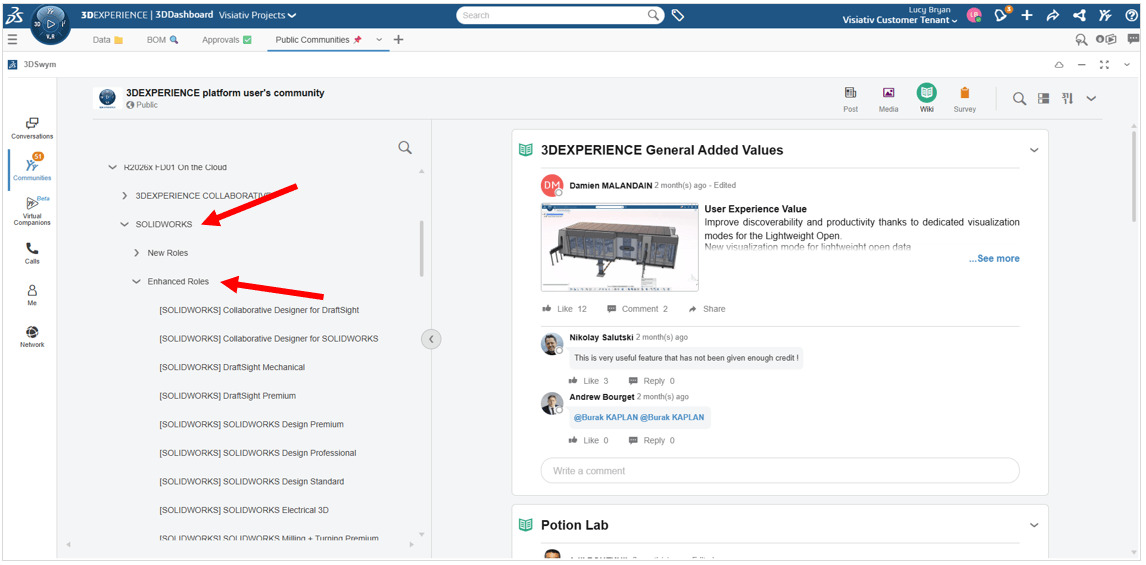Open Communities in the left sidebar
Screen dimensions: 1146x565
[x=32, y=166]
